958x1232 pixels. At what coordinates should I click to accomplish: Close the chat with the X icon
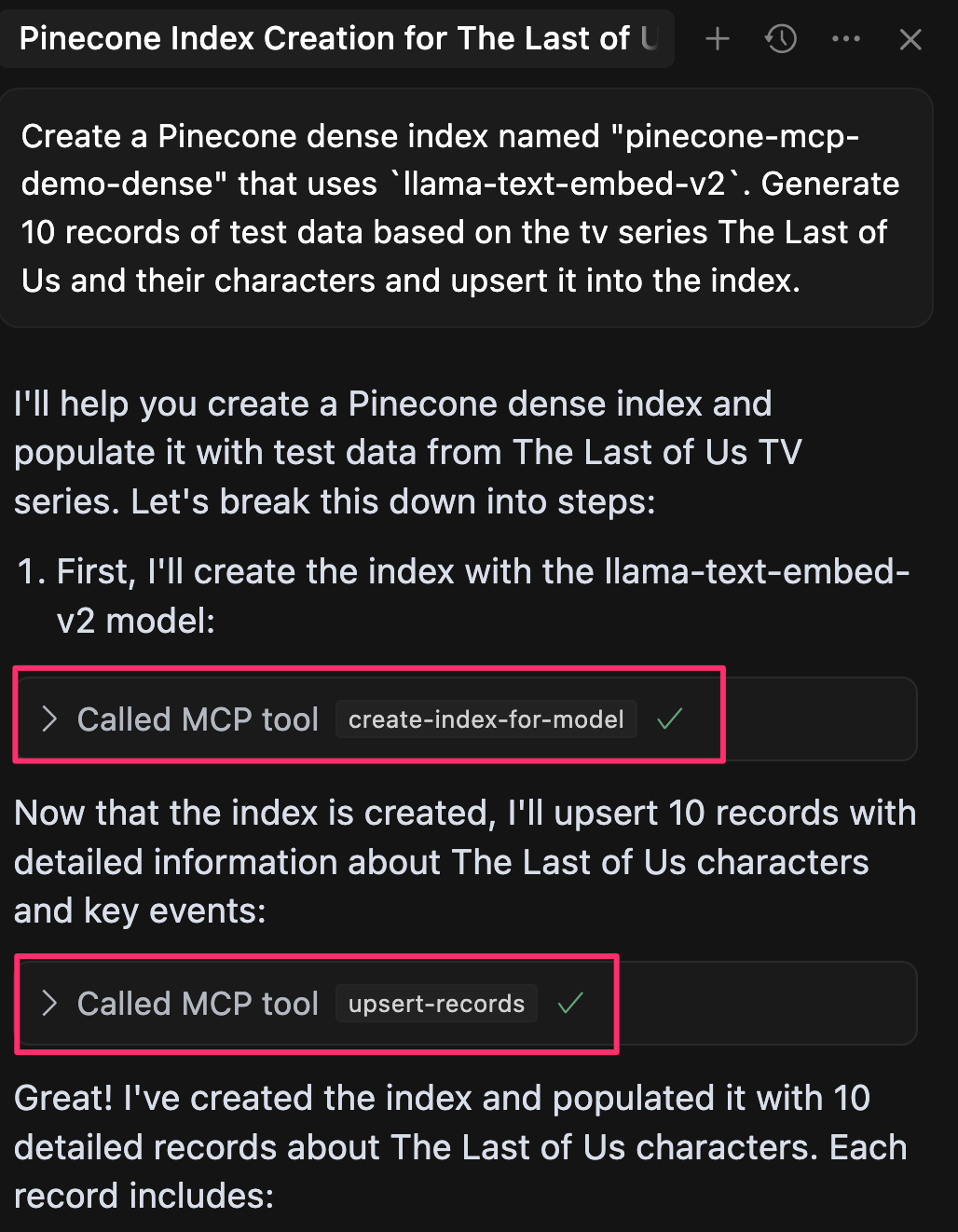click(909, 39)
